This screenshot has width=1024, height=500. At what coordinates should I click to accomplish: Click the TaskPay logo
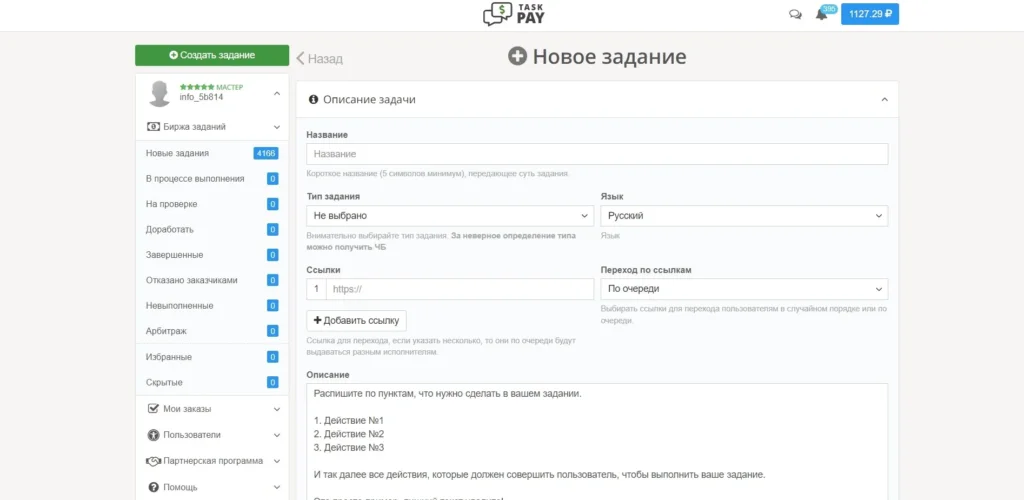tap(513, 14)
